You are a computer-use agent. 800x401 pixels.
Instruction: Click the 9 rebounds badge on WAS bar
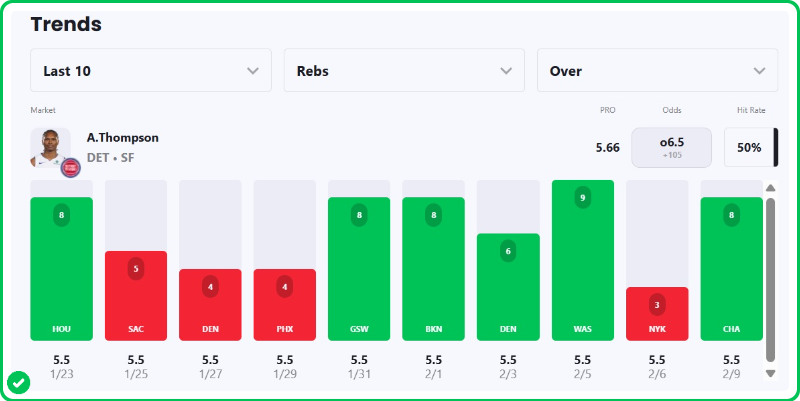583,198
